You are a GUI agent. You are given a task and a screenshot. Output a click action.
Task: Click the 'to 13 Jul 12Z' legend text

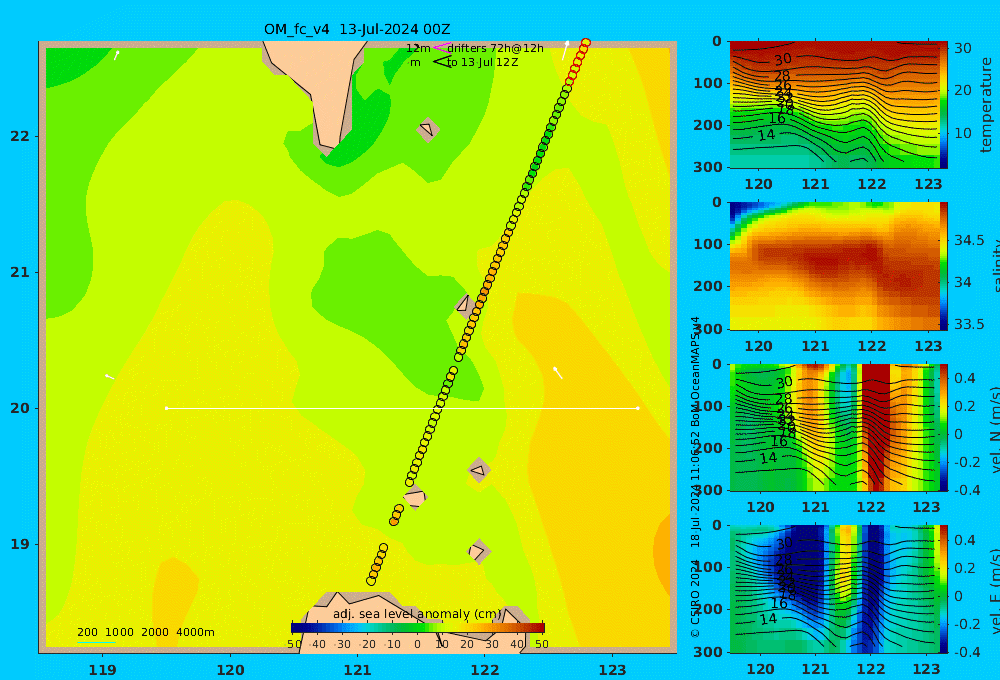point(482,63)
